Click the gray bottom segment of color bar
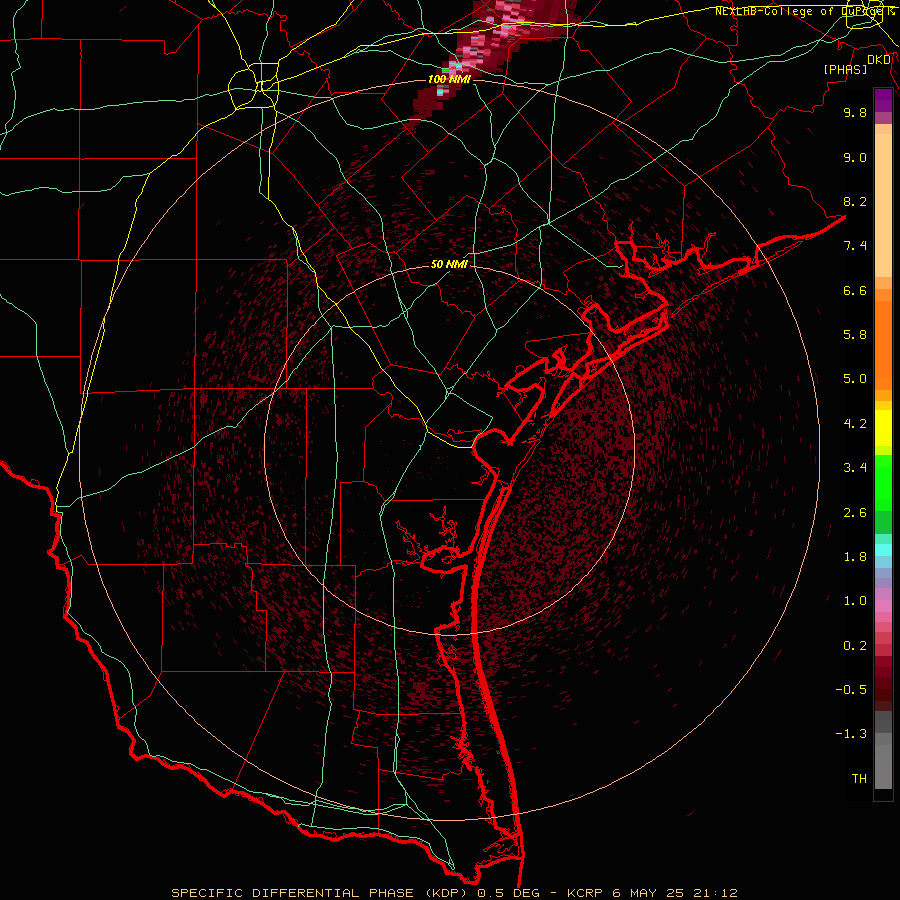Image resolution: width=900 pixels, height=900 pixels. coord(883,763)
